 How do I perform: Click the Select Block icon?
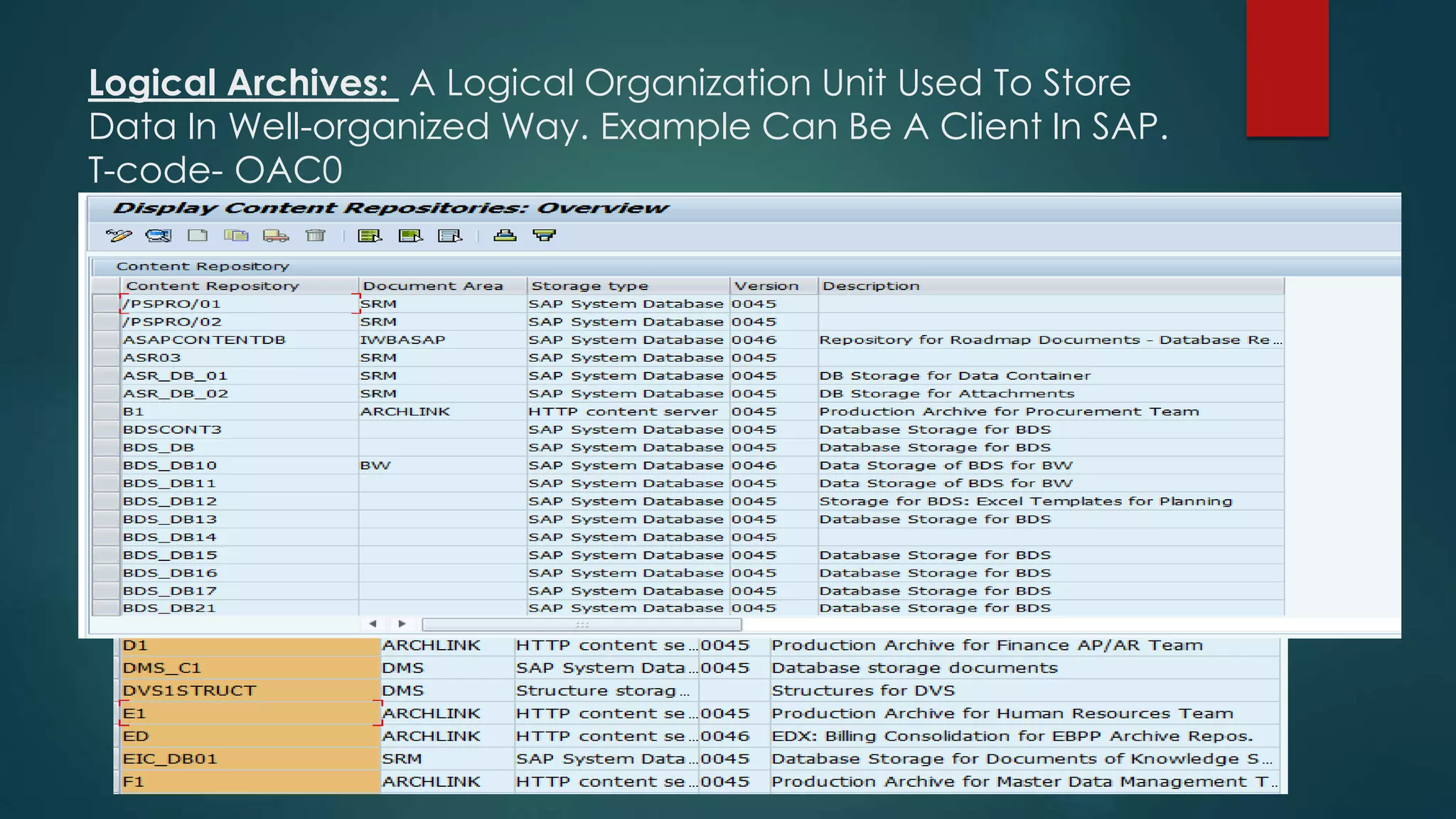410,235
